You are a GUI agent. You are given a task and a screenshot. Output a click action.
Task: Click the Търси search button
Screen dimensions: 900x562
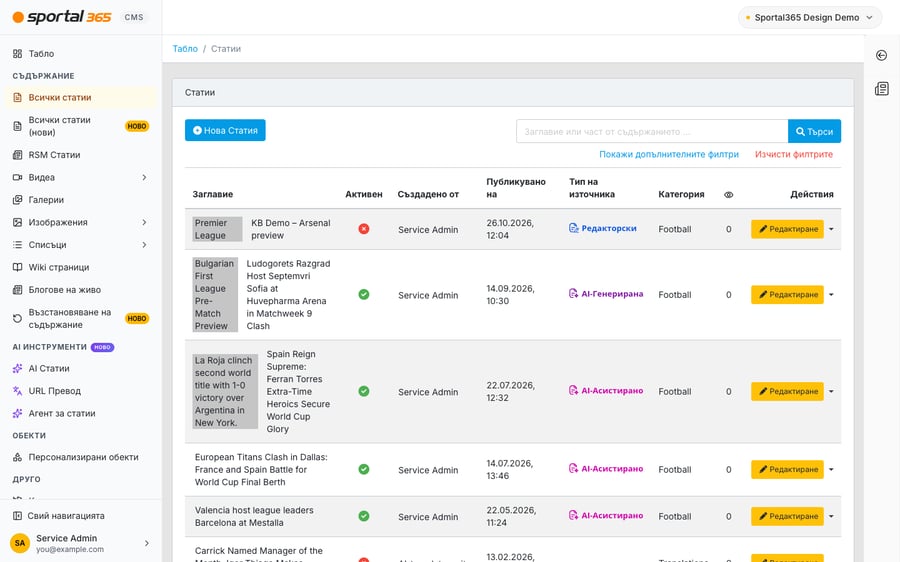pos(814,131)
